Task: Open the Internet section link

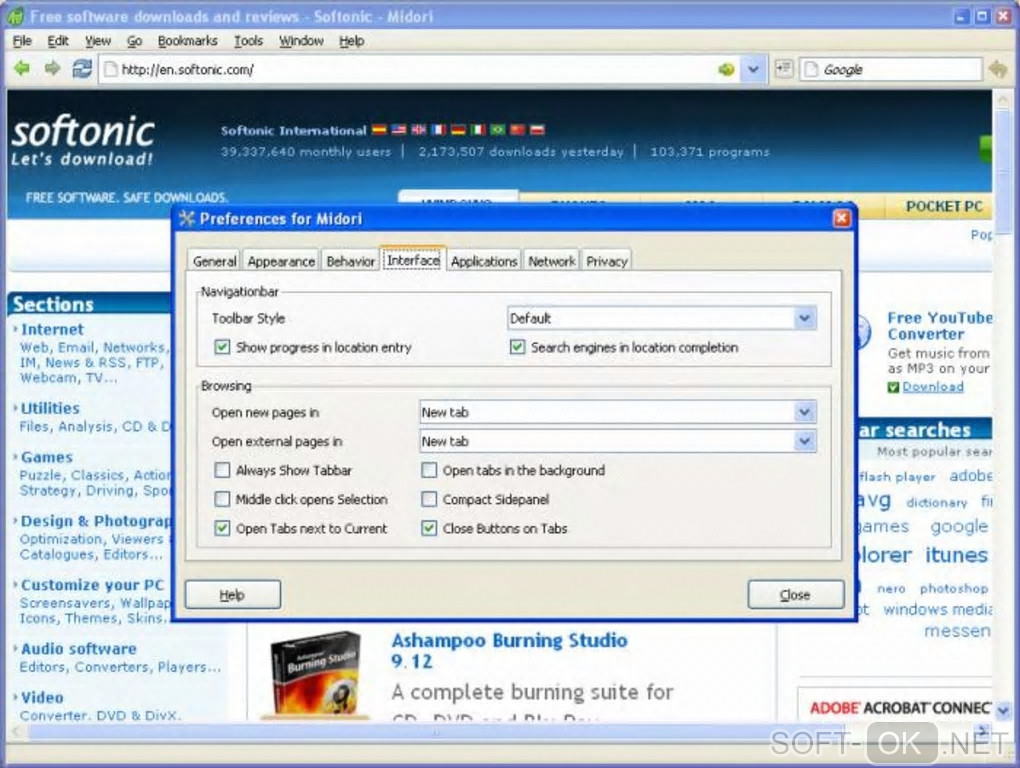Action: click(x=52, y=330)
